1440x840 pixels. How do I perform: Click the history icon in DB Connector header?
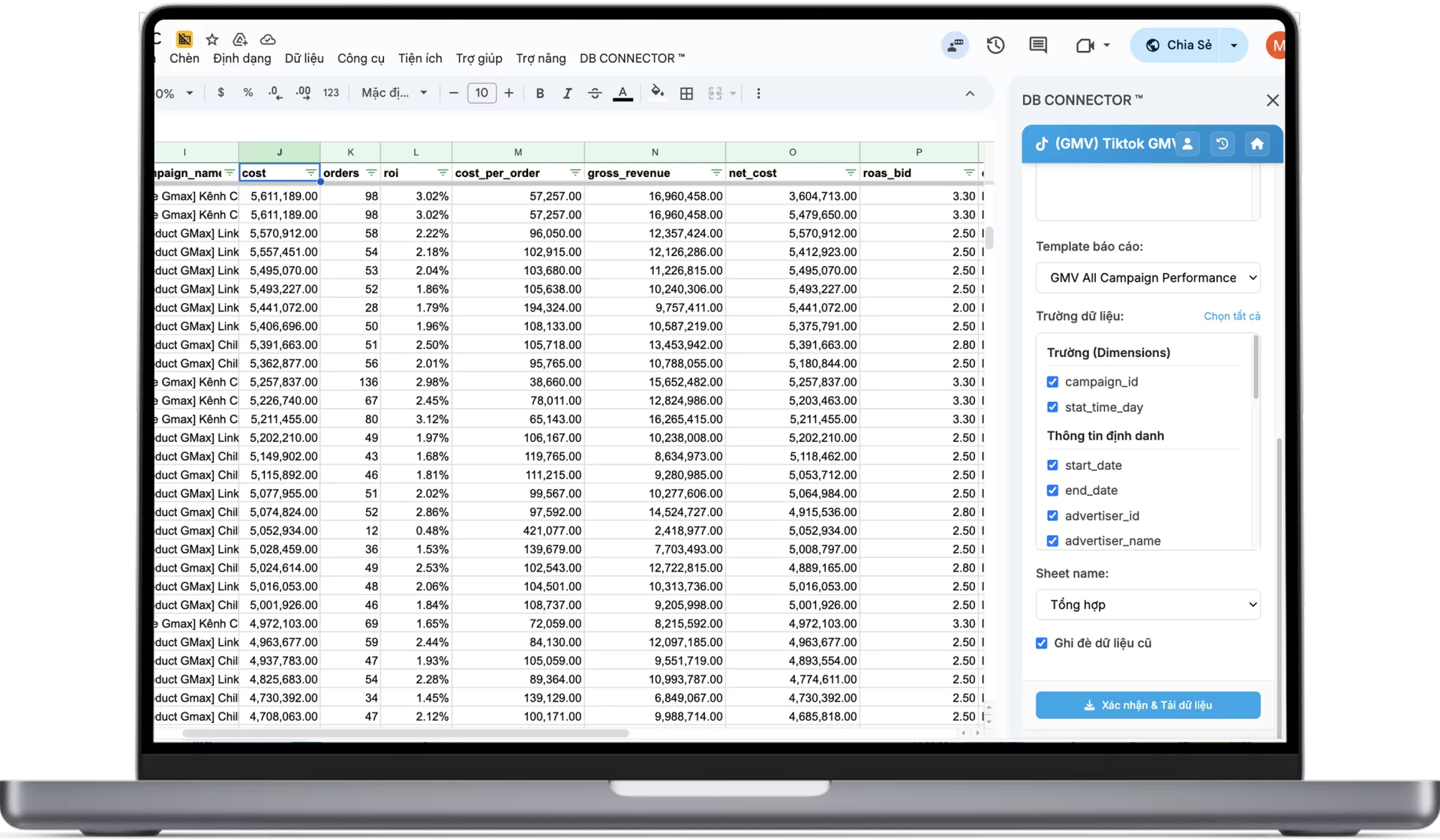tap(1222, 144)
